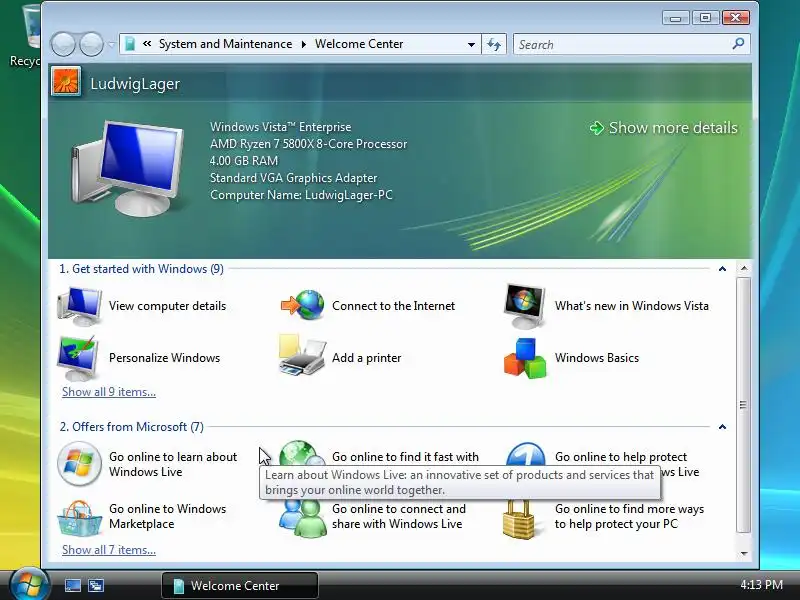Click the Show more details link

(x=664, y=128)
